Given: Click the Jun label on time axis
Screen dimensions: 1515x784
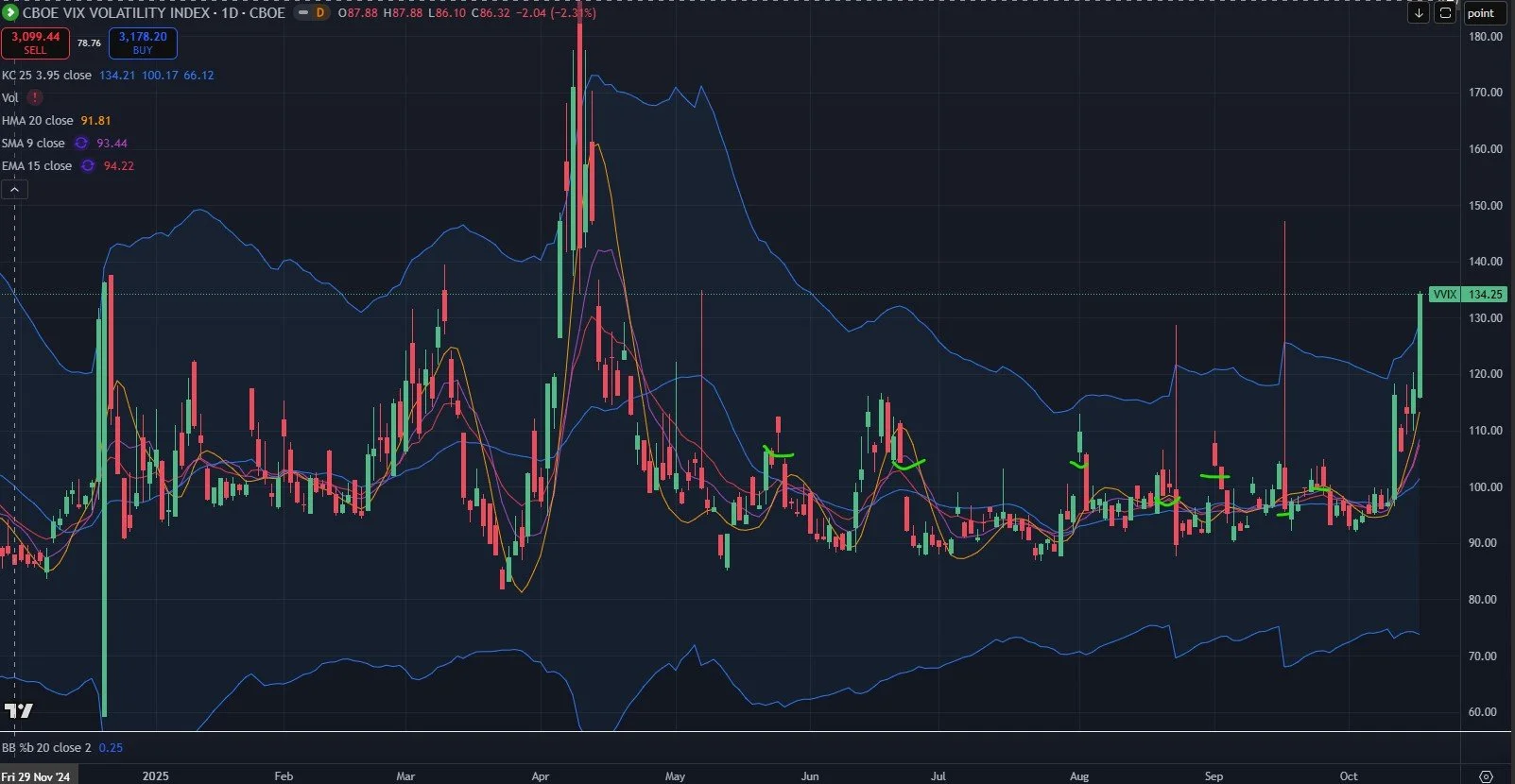Looking at the screenshot, I should [x=810, y=776].
